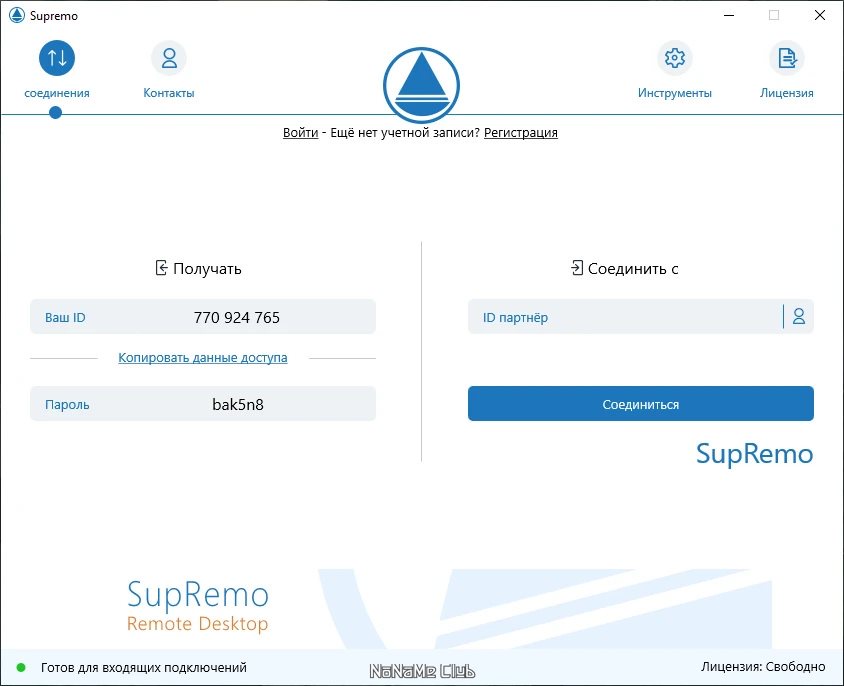Click the green ready status indicator dot
Viewport: 844px width, 686px height.
pos(21,668)
